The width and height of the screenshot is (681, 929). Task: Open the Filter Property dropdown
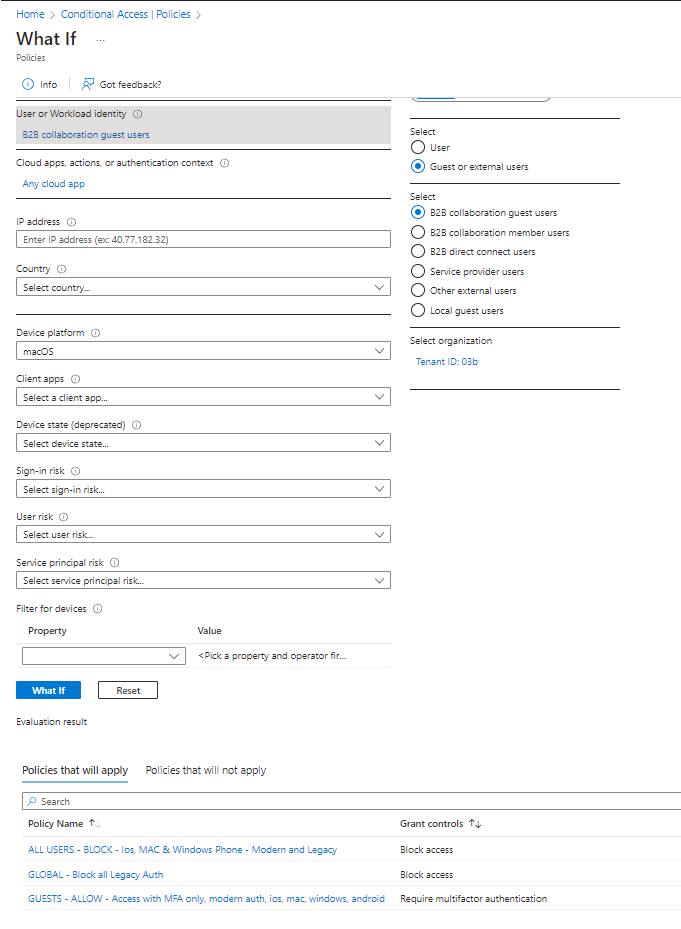(104, 656)
